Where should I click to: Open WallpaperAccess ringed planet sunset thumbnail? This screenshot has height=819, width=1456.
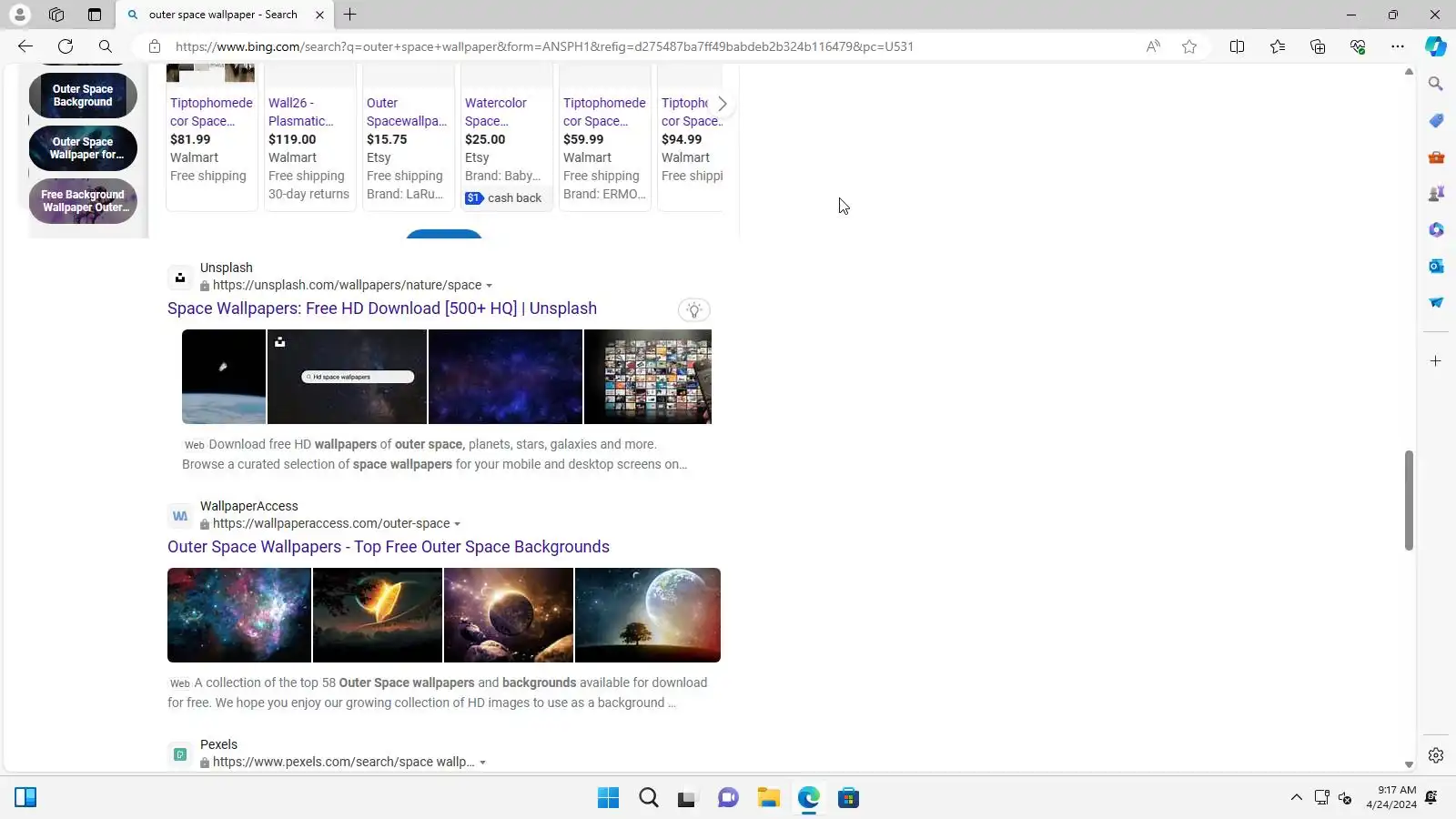(378, 615)
